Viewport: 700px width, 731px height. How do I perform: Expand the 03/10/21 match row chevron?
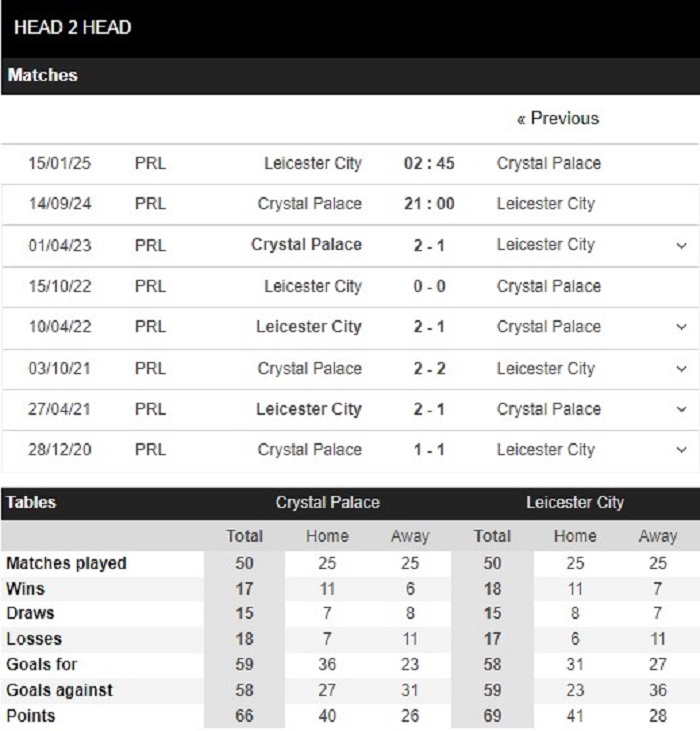(681, 369)
